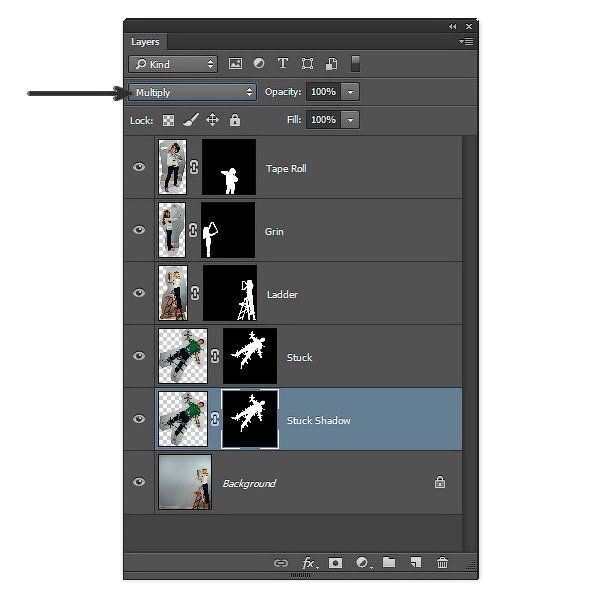Select the Tape Roll layer mask
600x603 pixels.
pyautogui.click(x=229, y=167)
